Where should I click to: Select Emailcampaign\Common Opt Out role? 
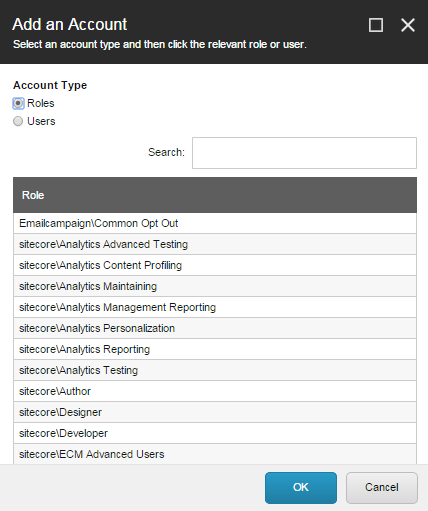tap(215, 223)
